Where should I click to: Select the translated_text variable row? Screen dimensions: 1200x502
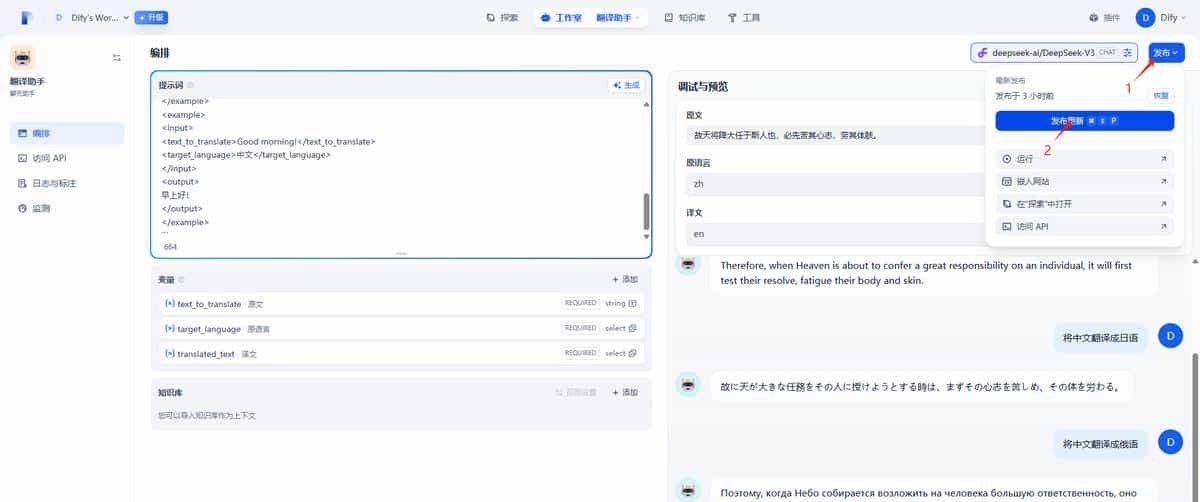[400, 353]
